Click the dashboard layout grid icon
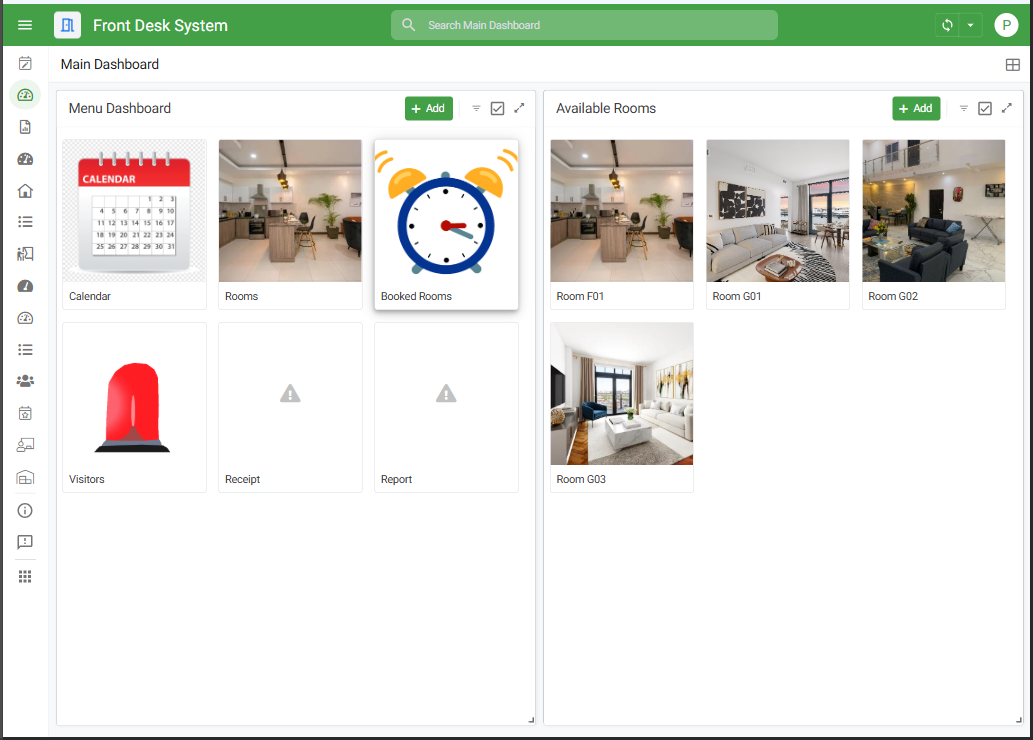1033x740 pixels. click(x=1012, y=65)
